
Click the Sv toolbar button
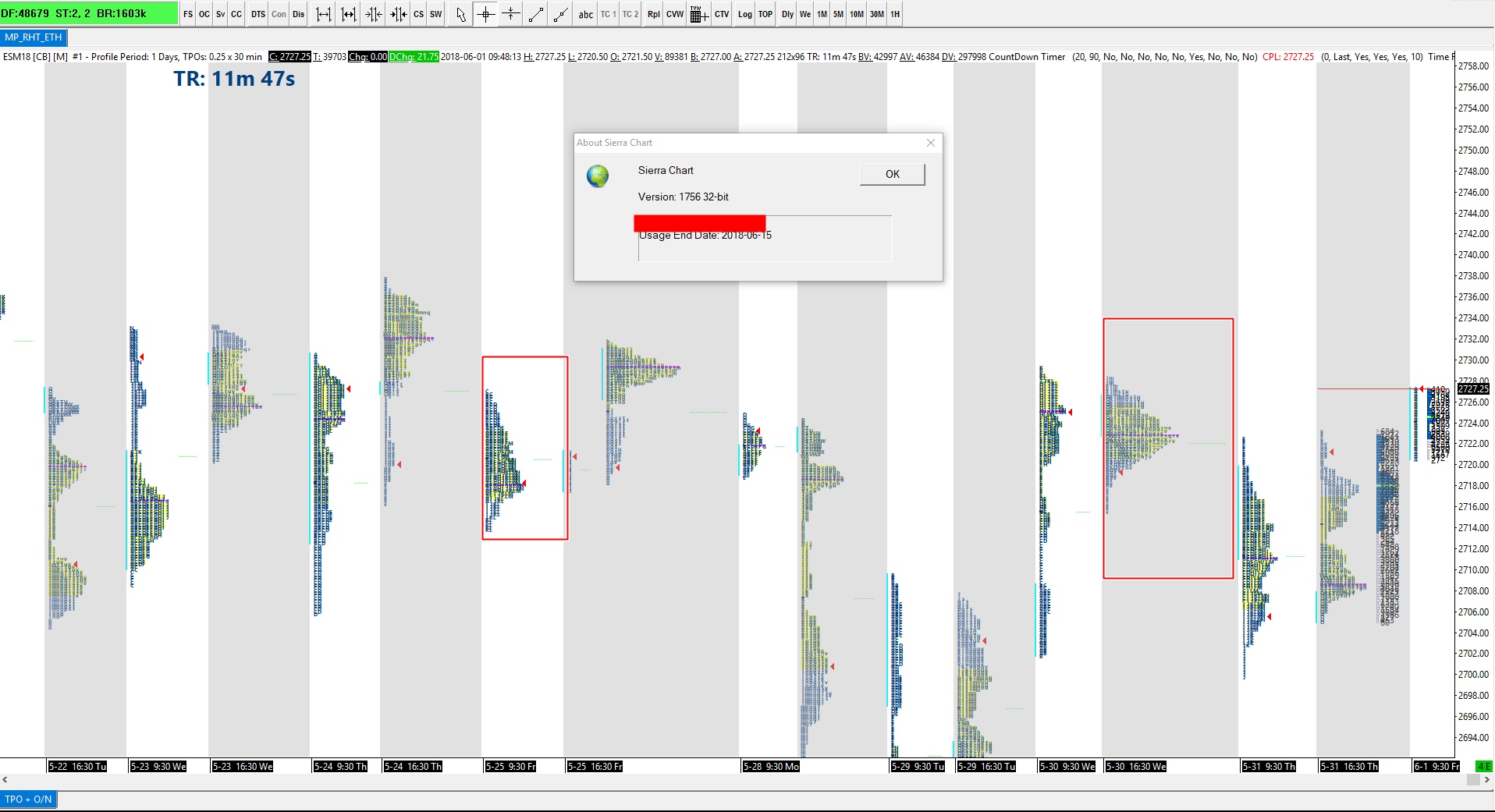221,14
